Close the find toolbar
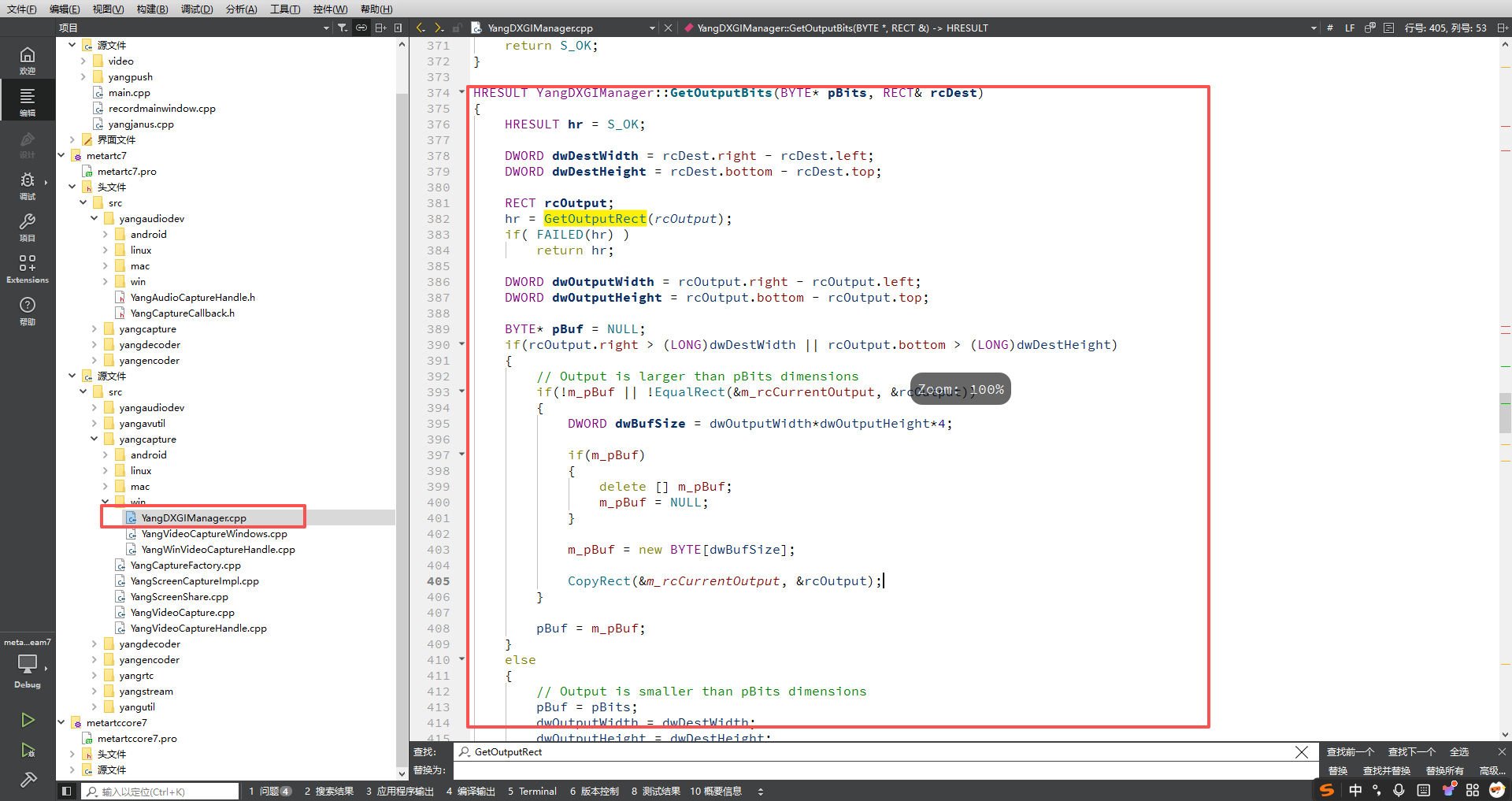The image size is (1512, 801). [1502, 752]
